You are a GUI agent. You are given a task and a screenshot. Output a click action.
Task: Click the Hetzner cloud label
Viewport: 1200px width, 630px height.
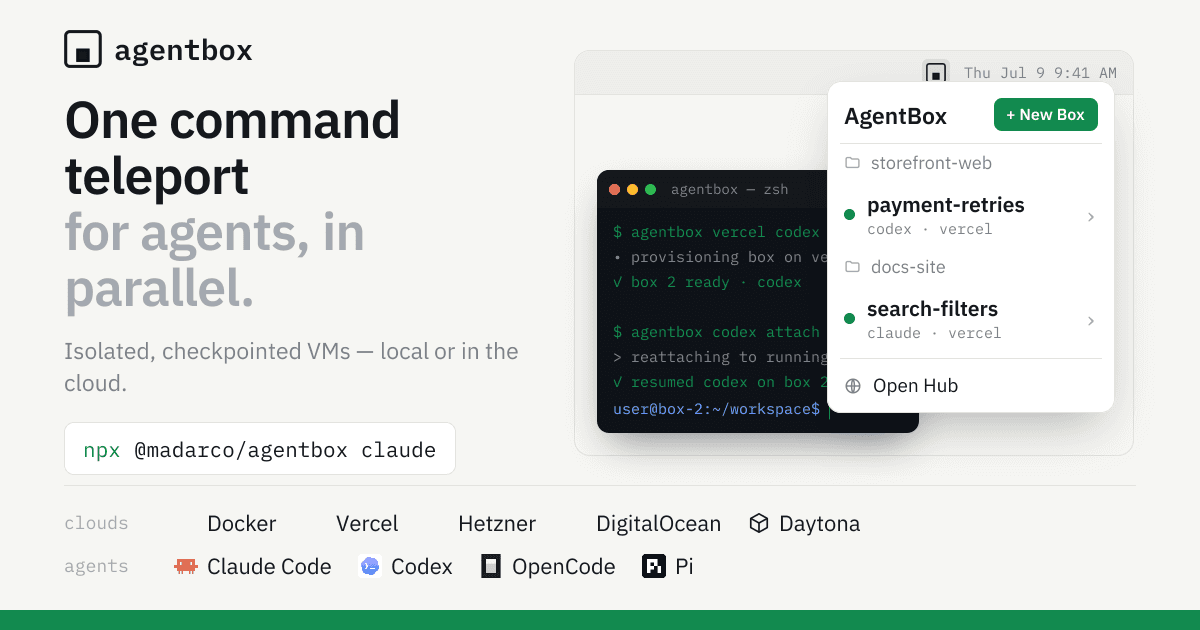pyautogui.click(x=497, y=523)
